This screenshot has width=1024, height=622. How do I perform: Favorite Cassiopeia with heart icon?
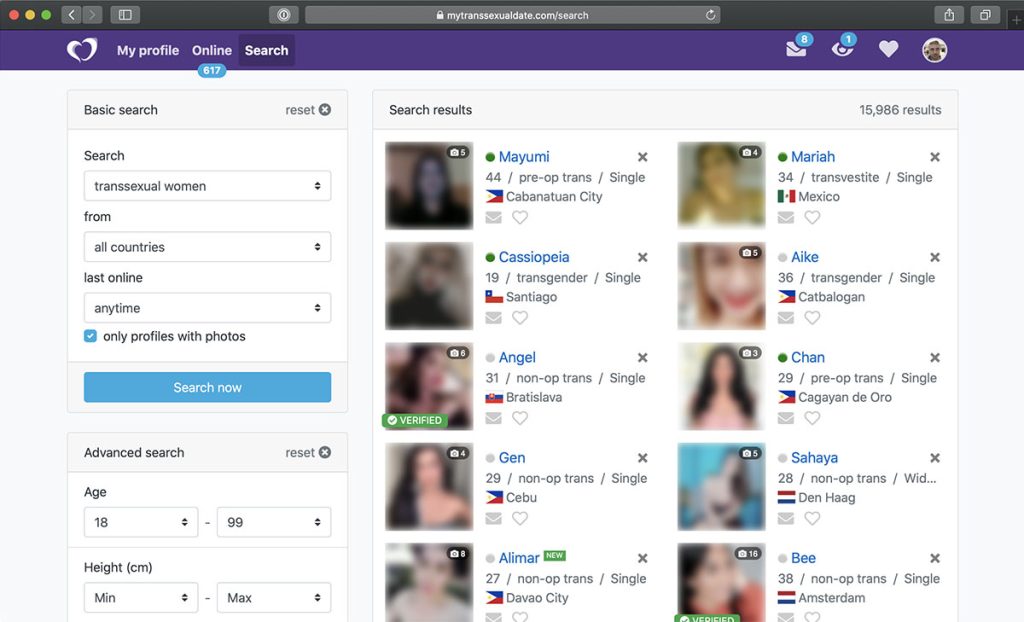(520, 318)
